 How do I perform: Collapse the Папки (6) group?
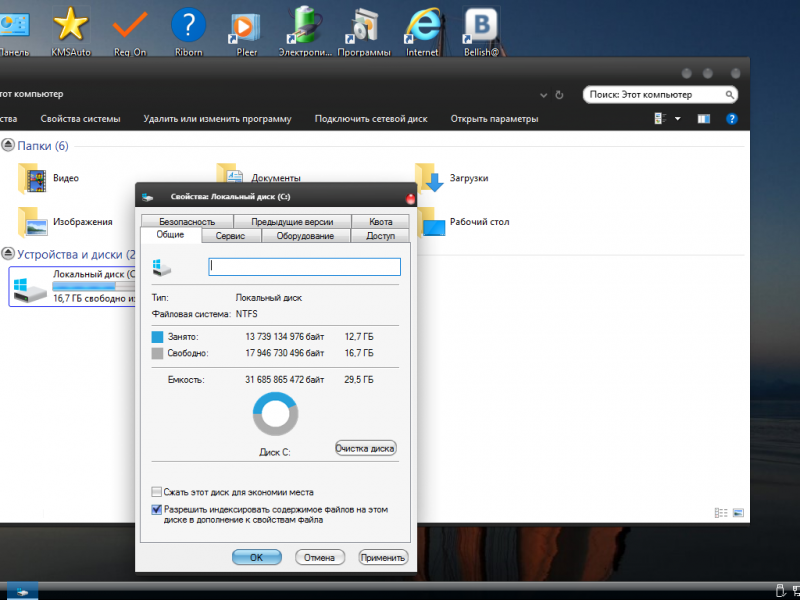[x=8, y=145]
